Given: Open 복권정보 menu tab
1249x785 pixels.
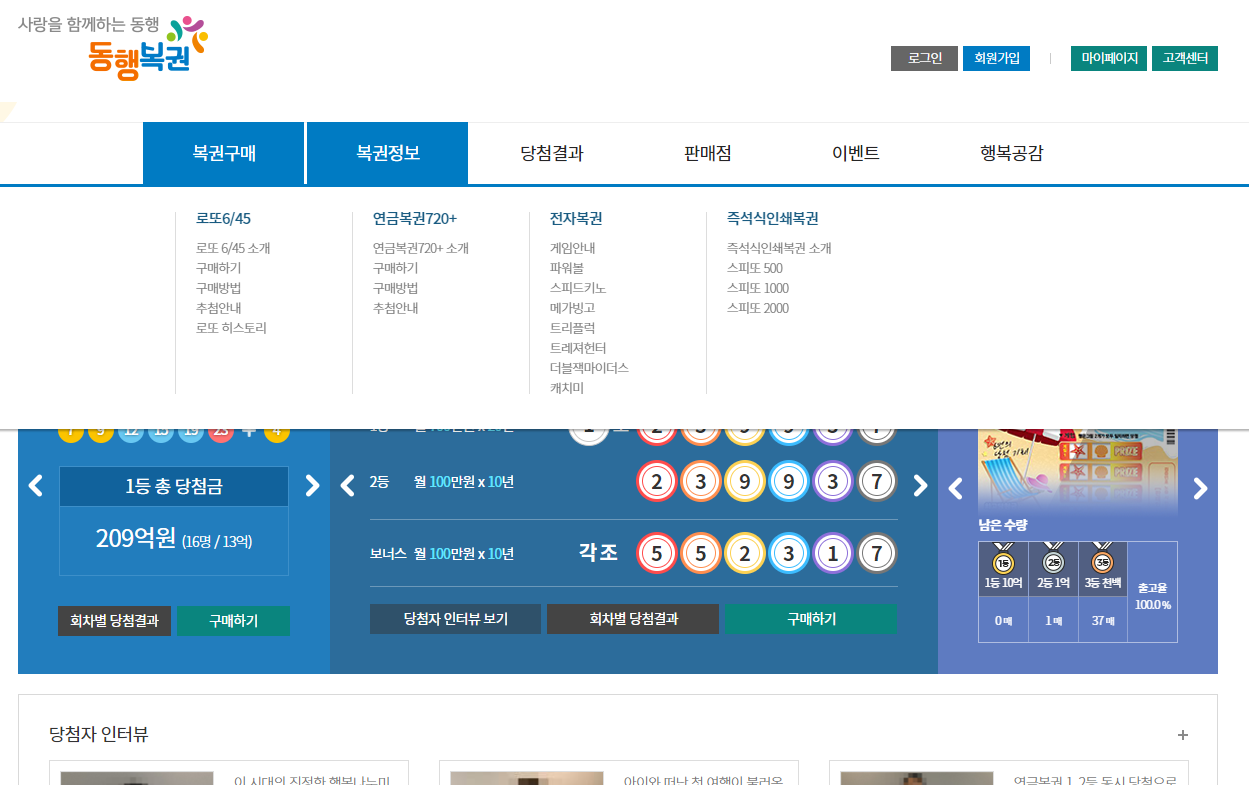Looking at the screenshot, I should coord(388,154).
